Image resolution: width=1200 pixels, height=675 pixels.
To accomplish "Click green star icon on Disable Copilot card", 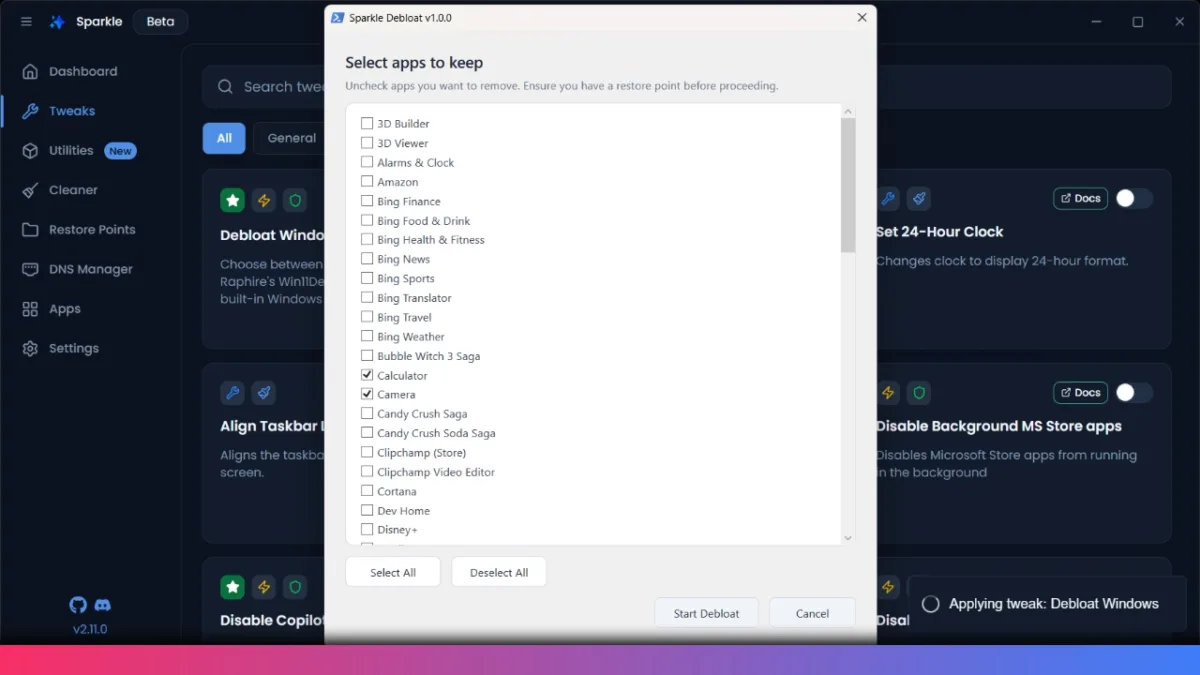I will point(233,587).
